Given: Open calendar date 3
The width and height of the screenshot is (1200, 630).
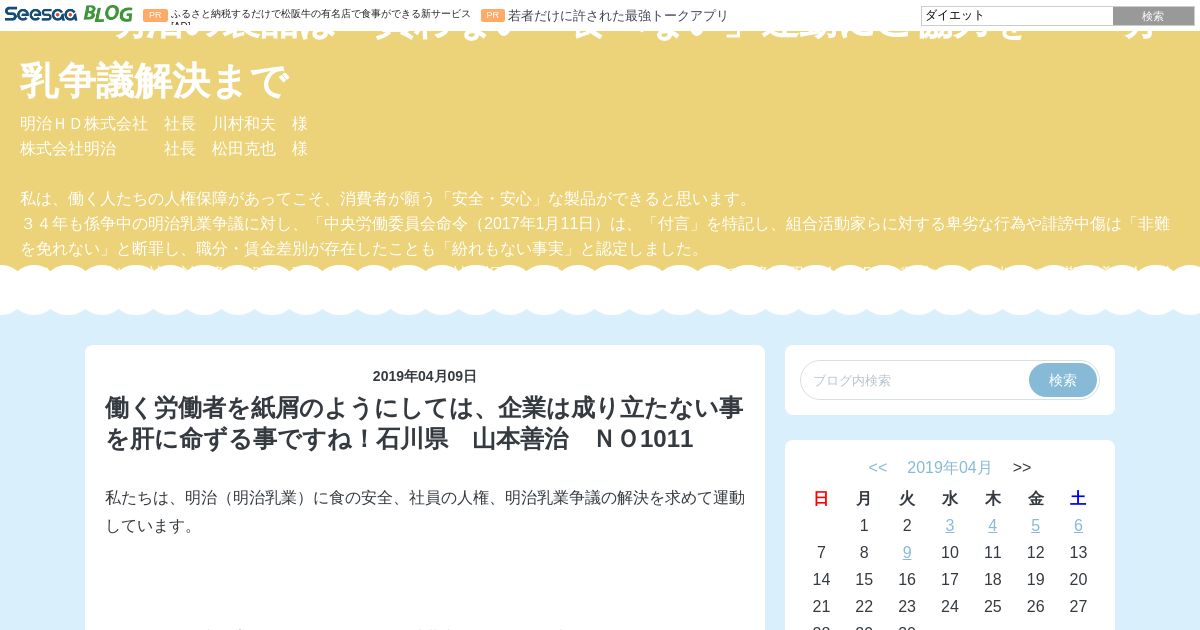Looking at the screenshot, I should tap(950, 525).
